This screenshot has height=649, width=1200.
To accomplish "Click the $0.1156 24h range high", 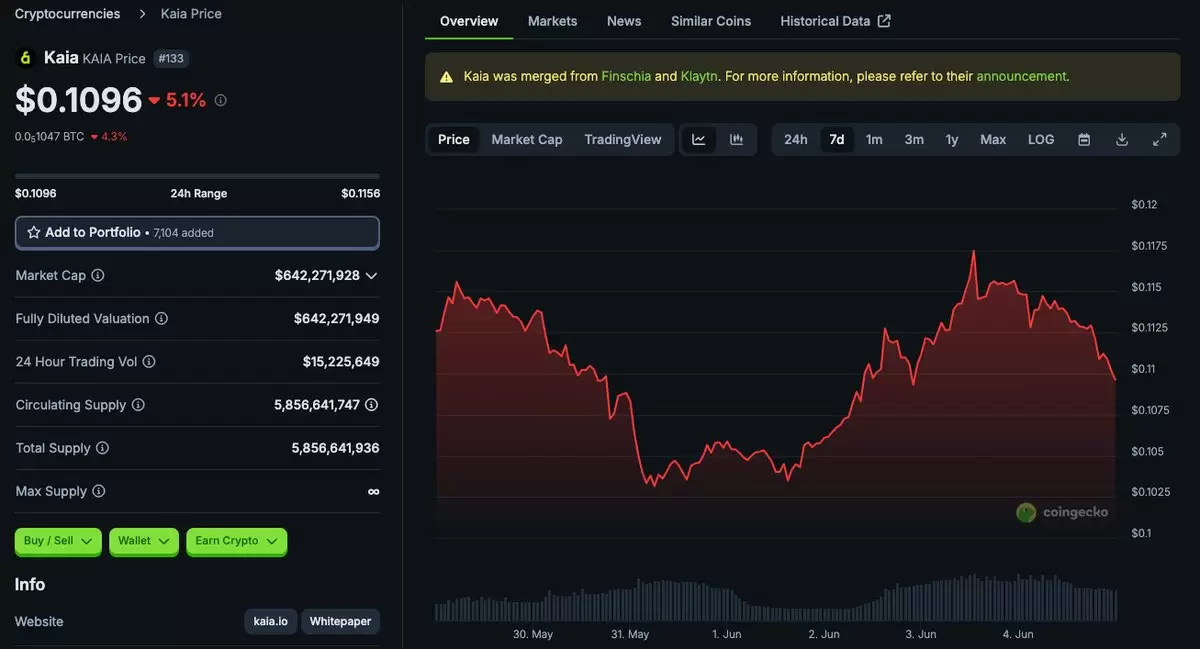I will [361, 193].
